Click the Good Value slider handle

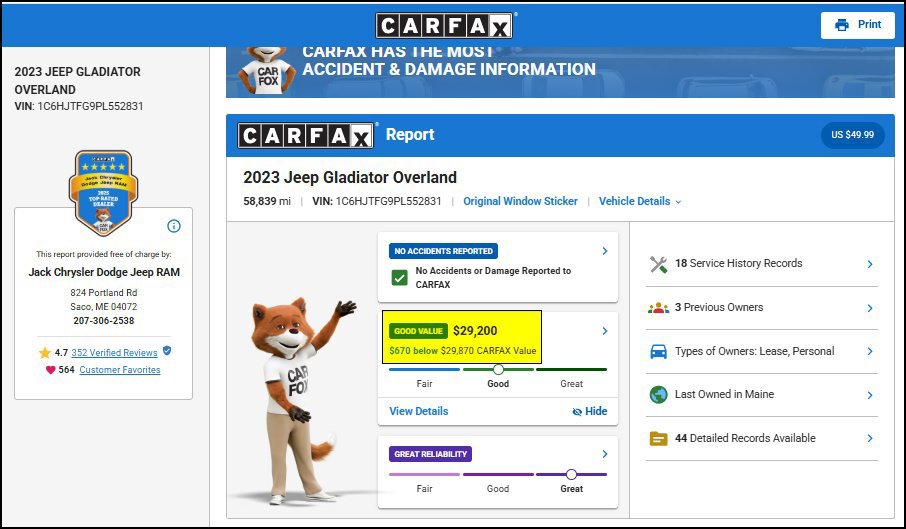[x=498, y=370]
